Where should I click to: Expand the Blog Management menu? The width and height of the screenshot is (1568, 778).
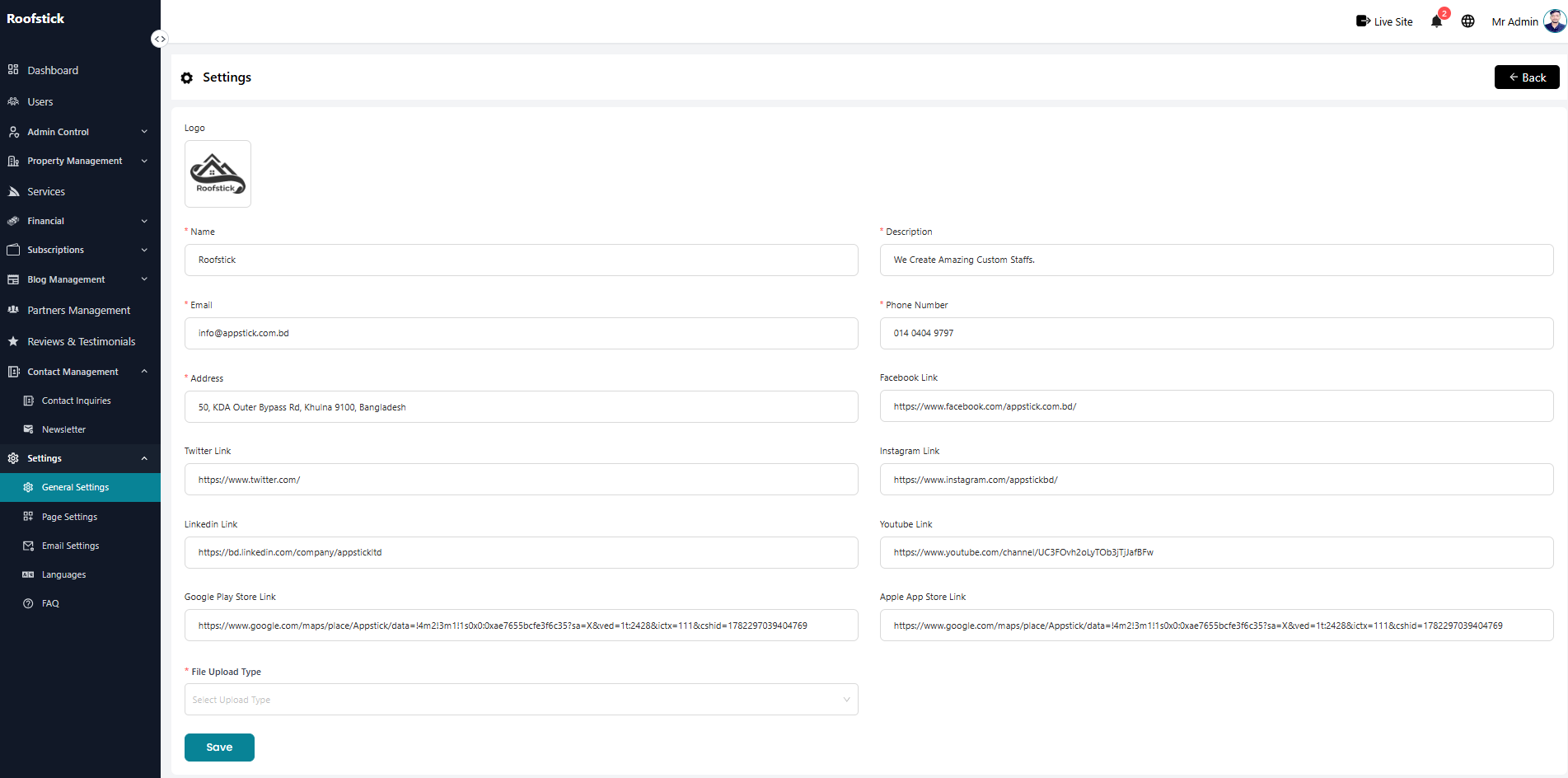[x=80, y=279]
